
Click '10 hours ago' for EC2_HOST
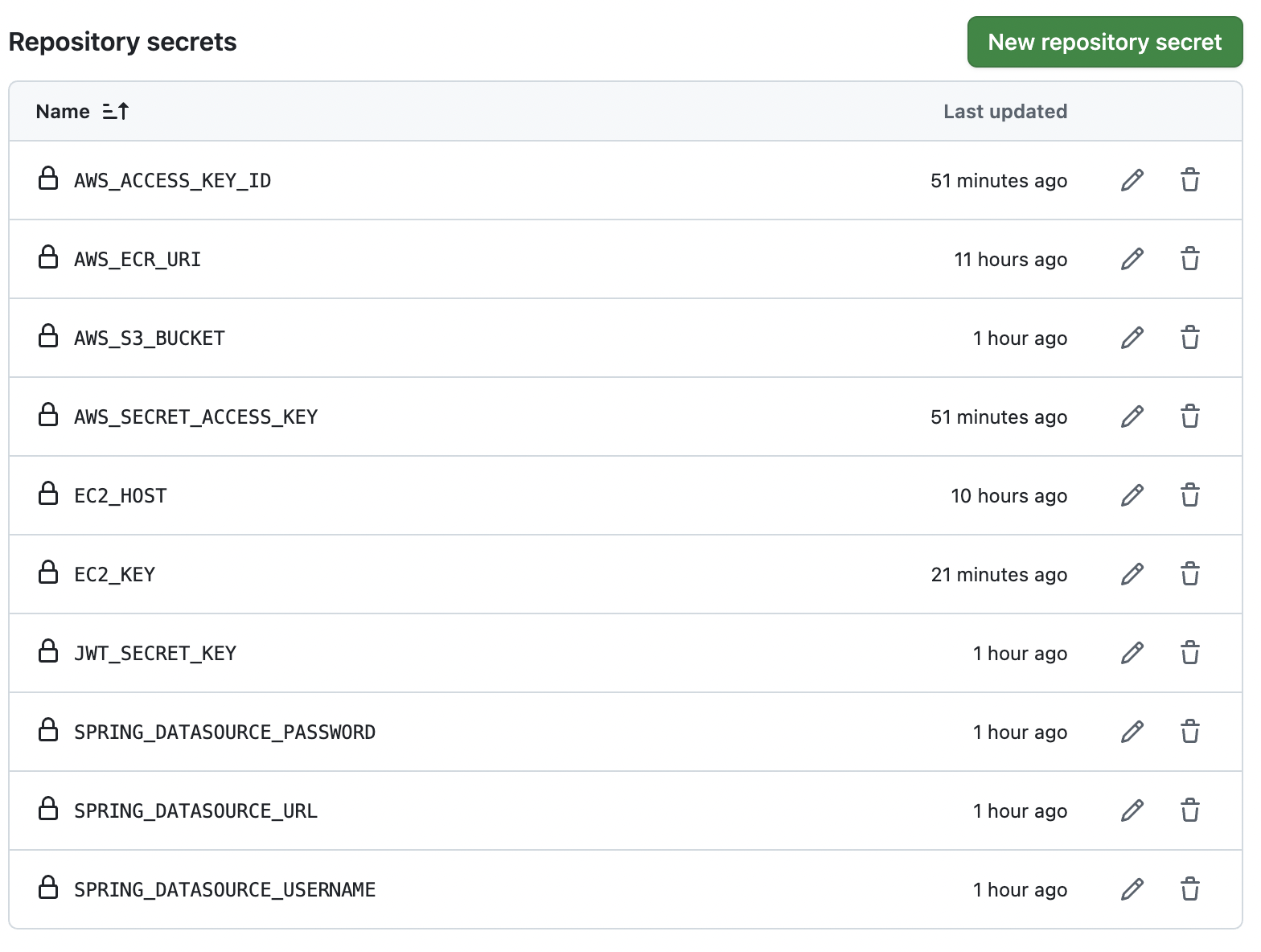coord(1009,496)
